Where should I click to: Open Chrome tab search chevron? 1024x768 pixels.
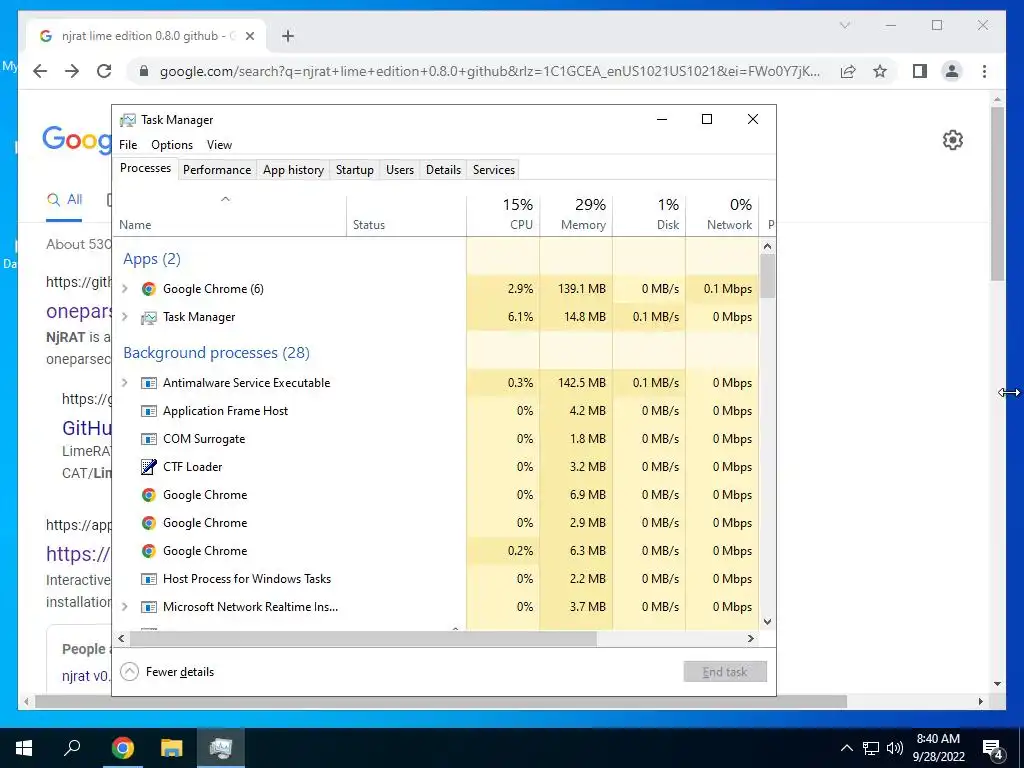[x=844, y=25]
